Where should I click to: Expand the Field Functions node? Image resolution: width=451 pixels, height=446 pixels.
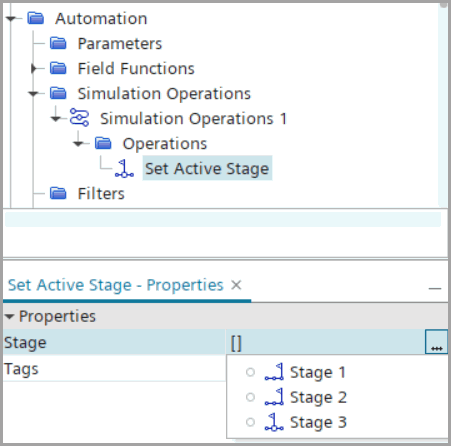coord(33,68)
